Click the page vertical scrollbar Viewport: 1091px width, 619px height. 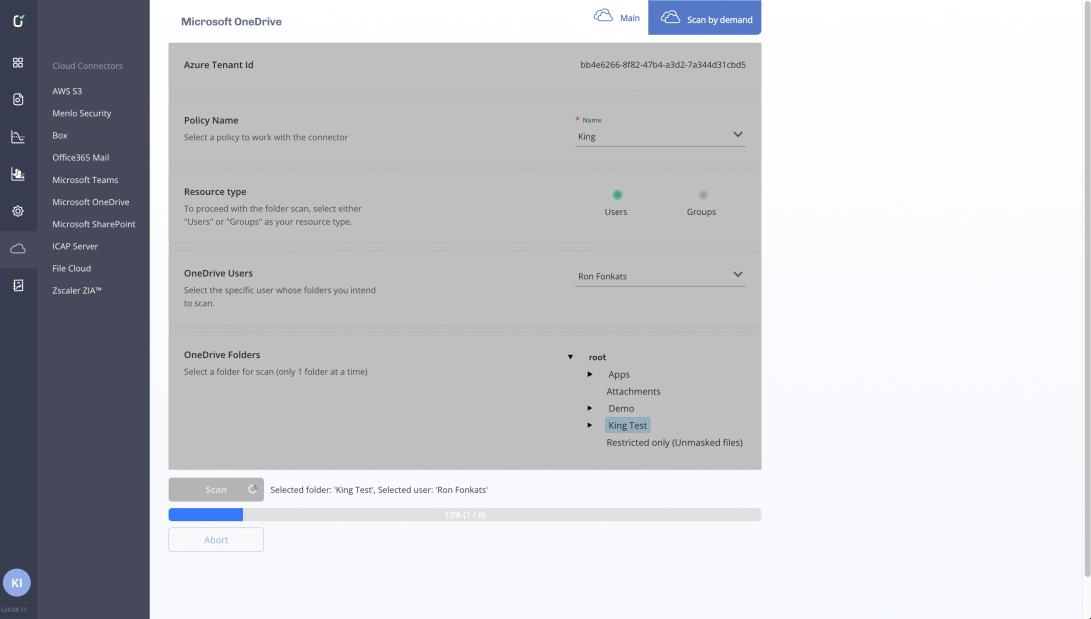point(1087,289)
